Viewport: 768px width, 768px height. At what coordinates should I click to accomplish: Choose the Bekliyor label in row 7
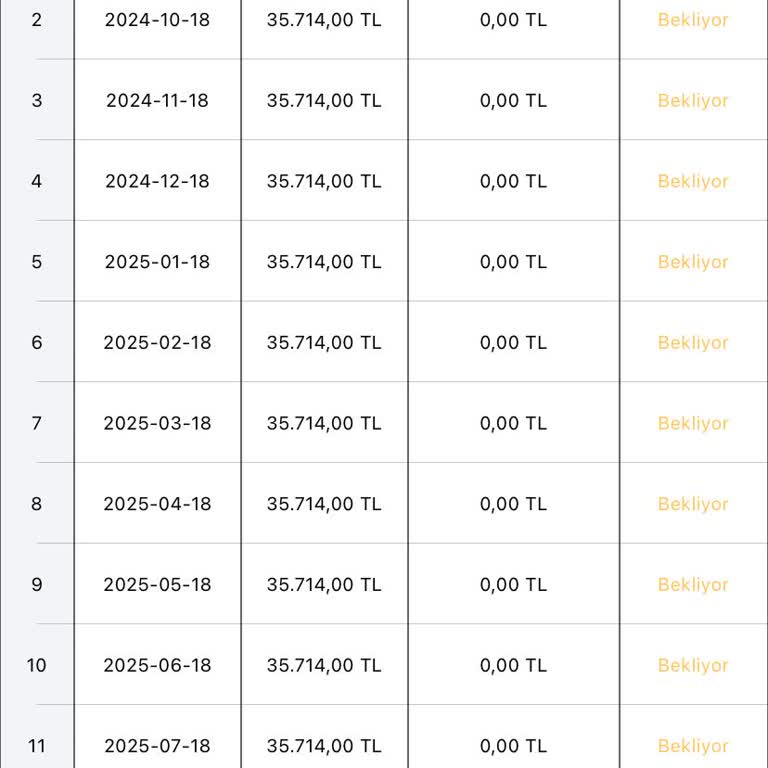tap(693, 424)
